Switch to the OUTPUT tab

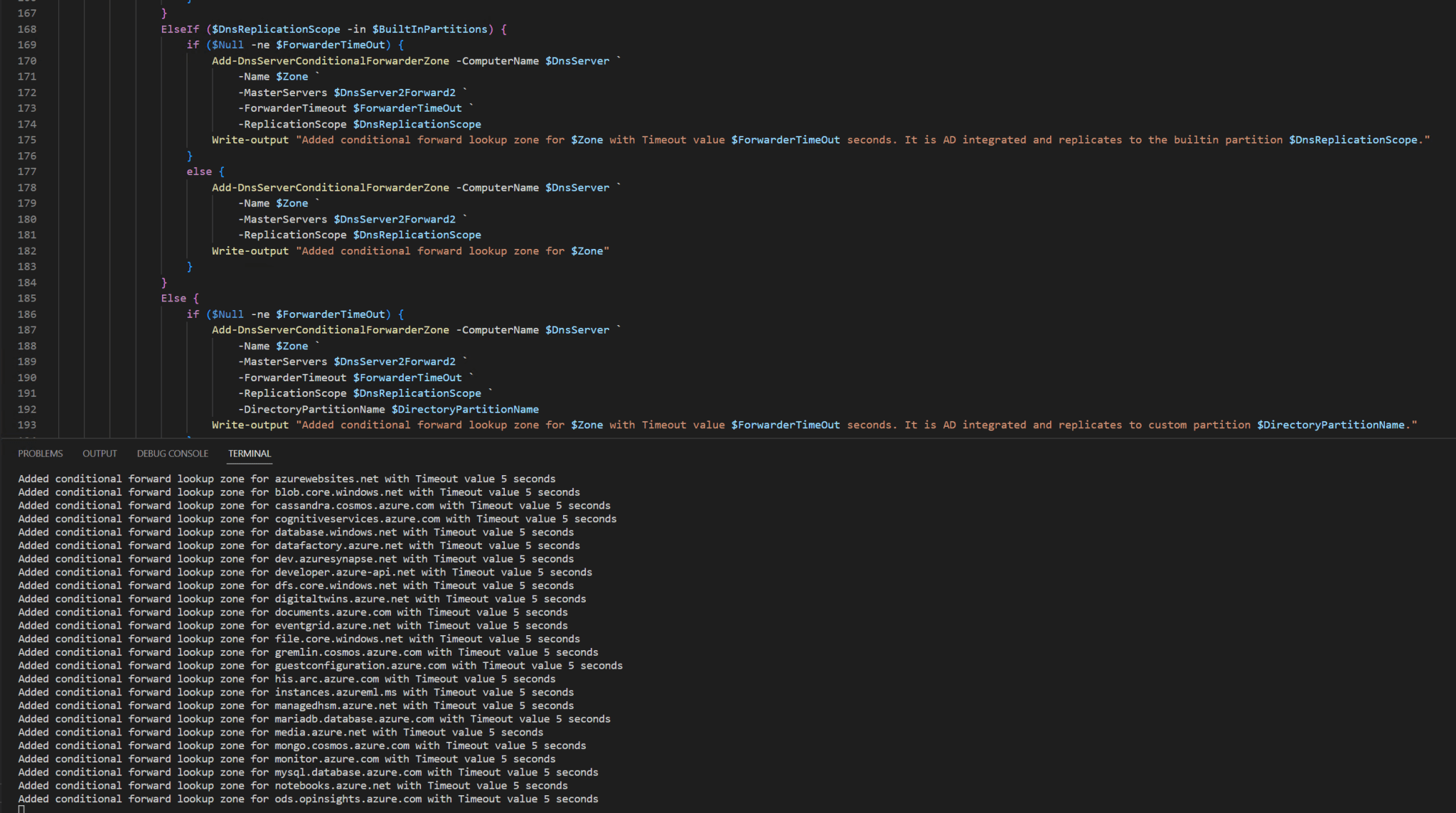click(100, 453)
